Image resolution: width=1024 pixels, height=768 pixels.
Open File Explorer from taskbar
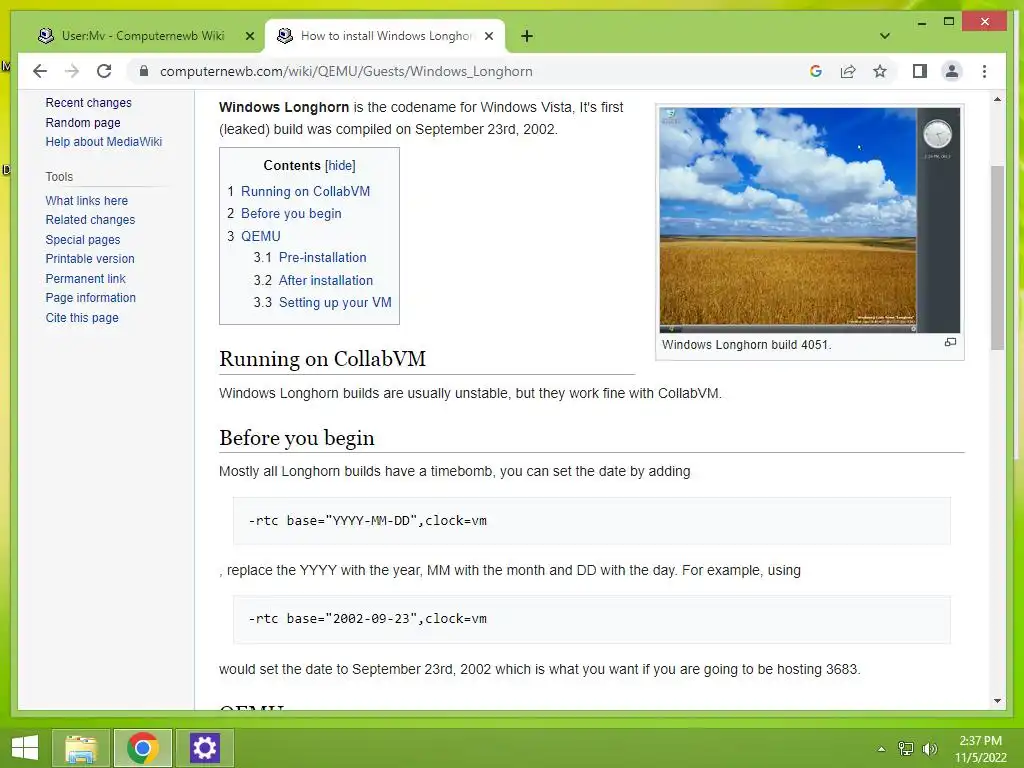80,748
